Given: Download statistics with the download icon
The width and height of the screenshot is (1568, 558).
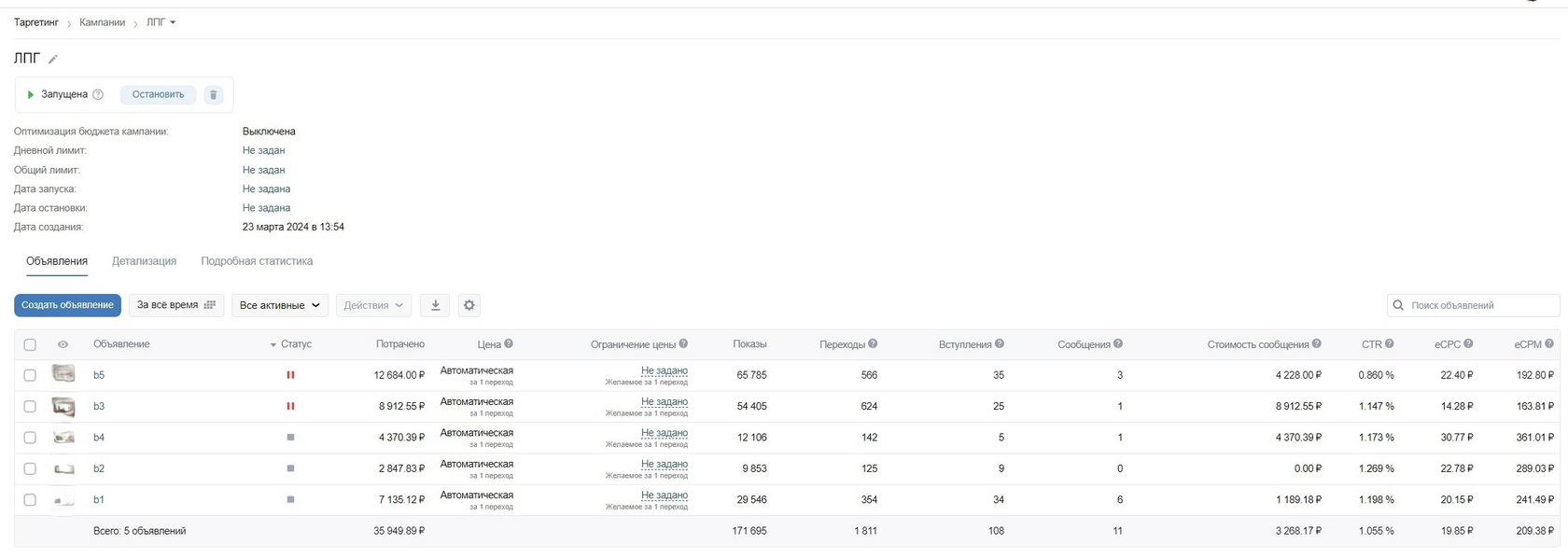Looking at the screenshot, I should click(435, 305).
